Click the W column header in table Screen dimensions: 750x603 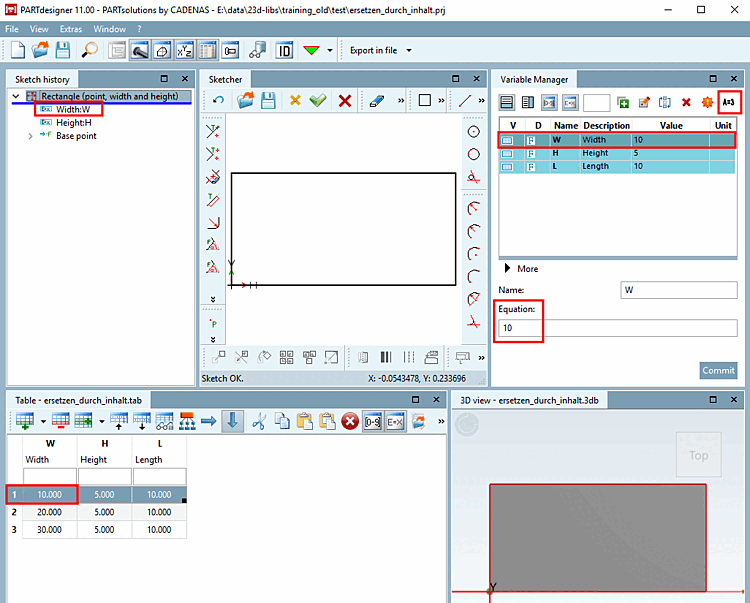pyautogui.click(x=50, y=444)
